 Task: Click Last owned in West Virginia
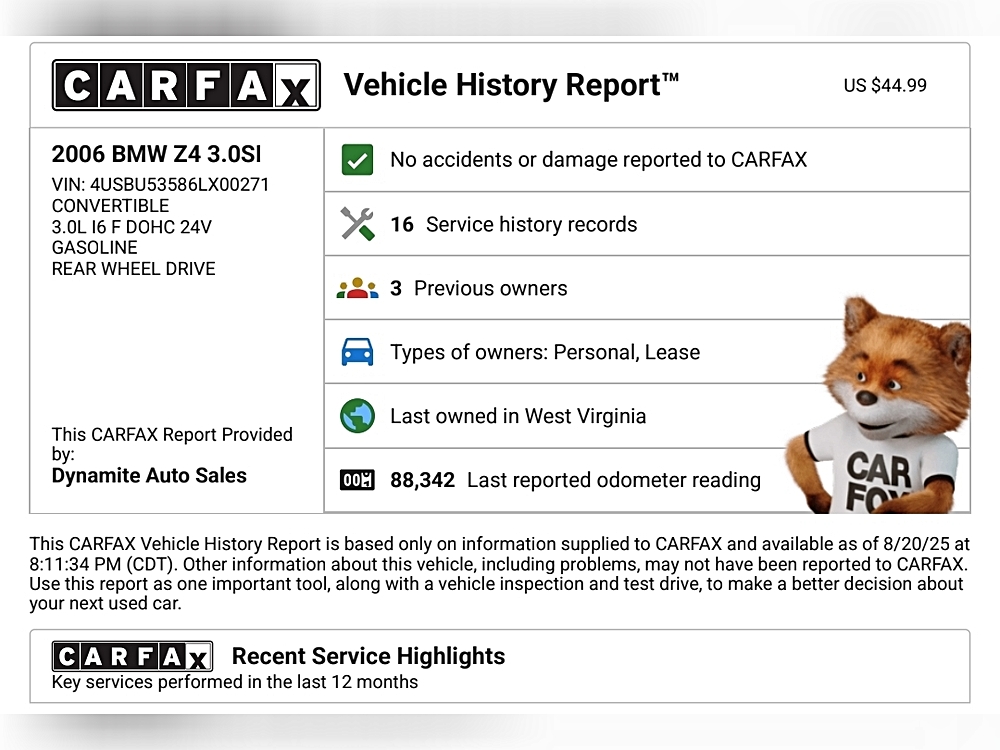pyautogui.click(x=518, y=416)
